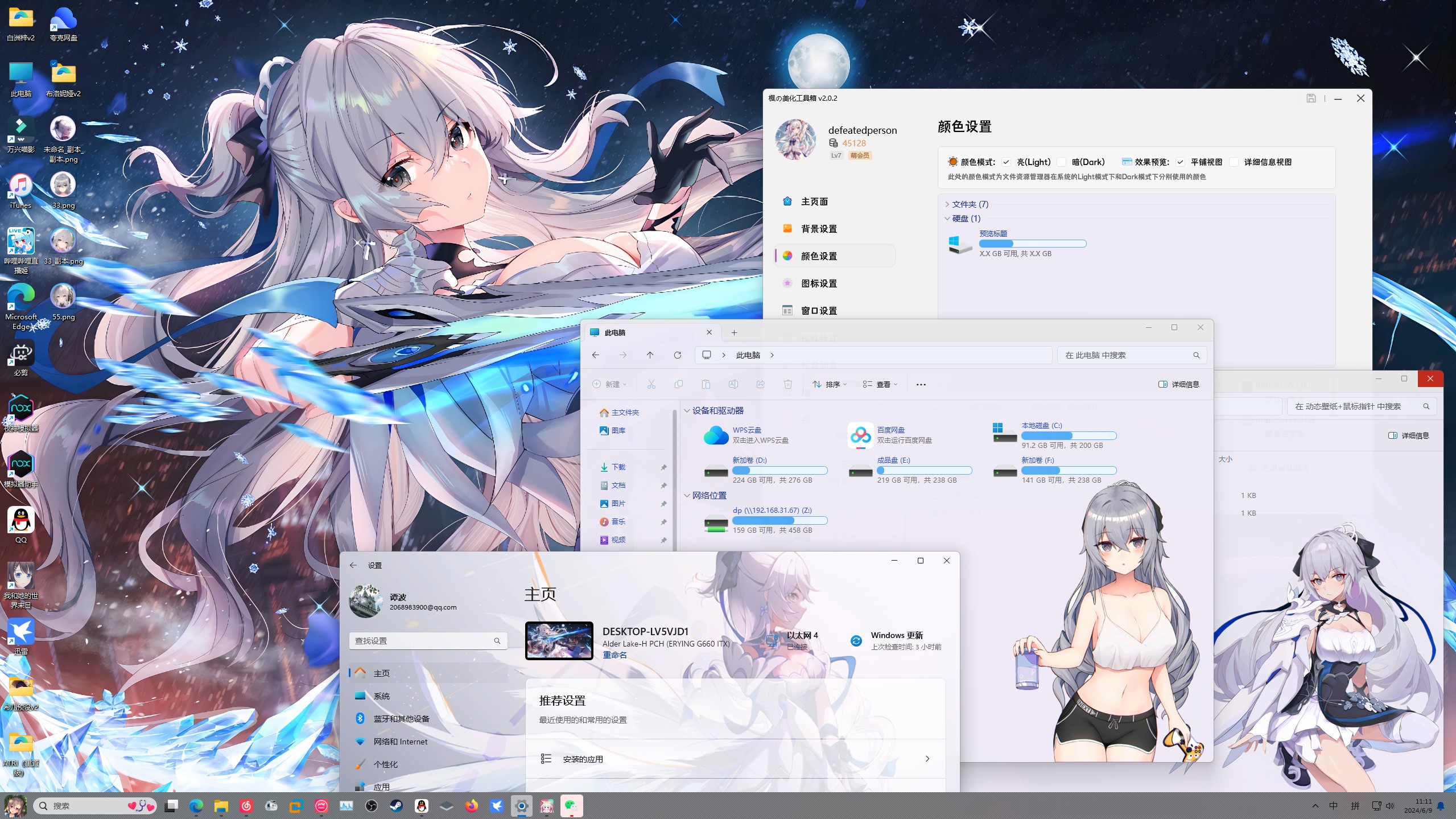Screen dimensions: 1456x819
Task: Click the Steam icon on the taskbar
Action: 396,806
